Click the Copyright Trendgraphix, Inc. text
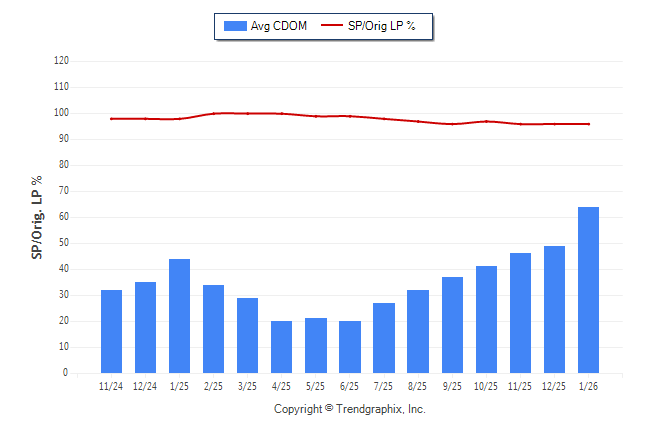 (x=350, y=409)
